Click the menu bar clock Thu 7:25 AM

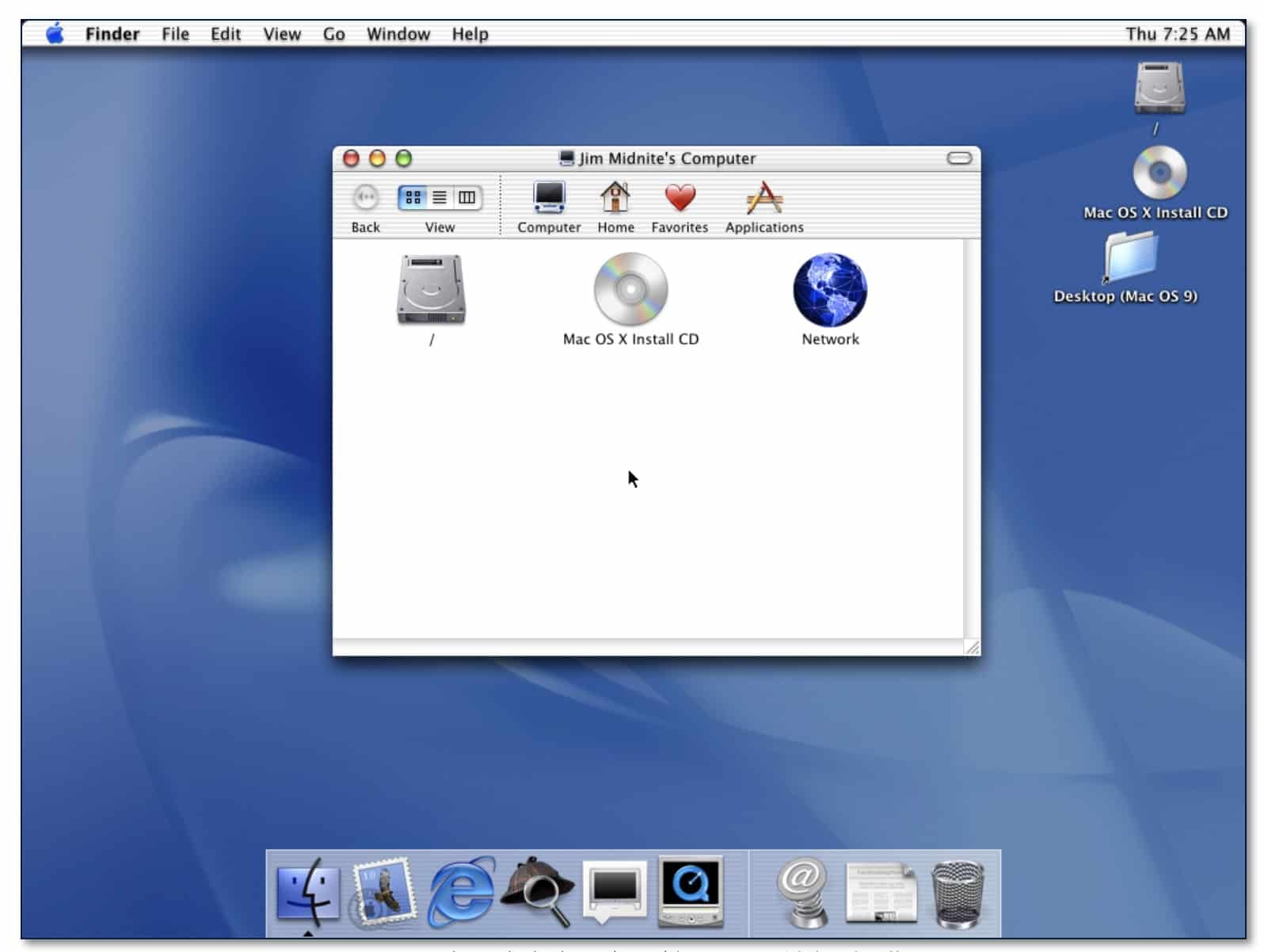pos(1178,34)
